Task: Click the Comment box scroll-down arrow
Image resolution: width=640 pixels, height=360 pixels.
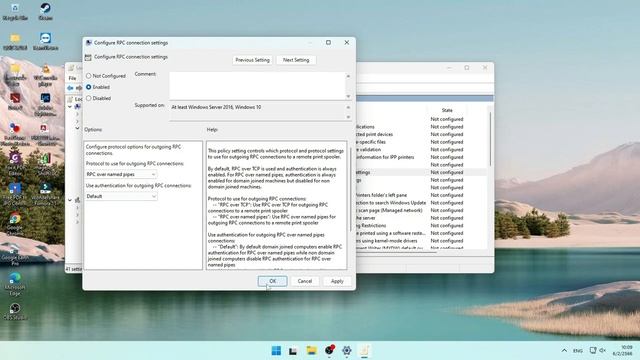Action: coord(348,96)
